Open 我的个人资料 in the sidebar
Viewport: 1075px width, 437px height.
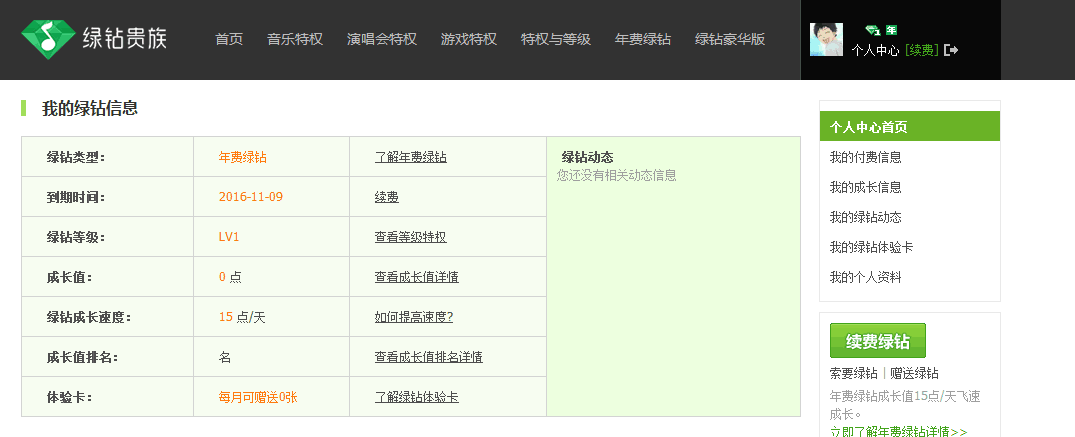[865, 277]
